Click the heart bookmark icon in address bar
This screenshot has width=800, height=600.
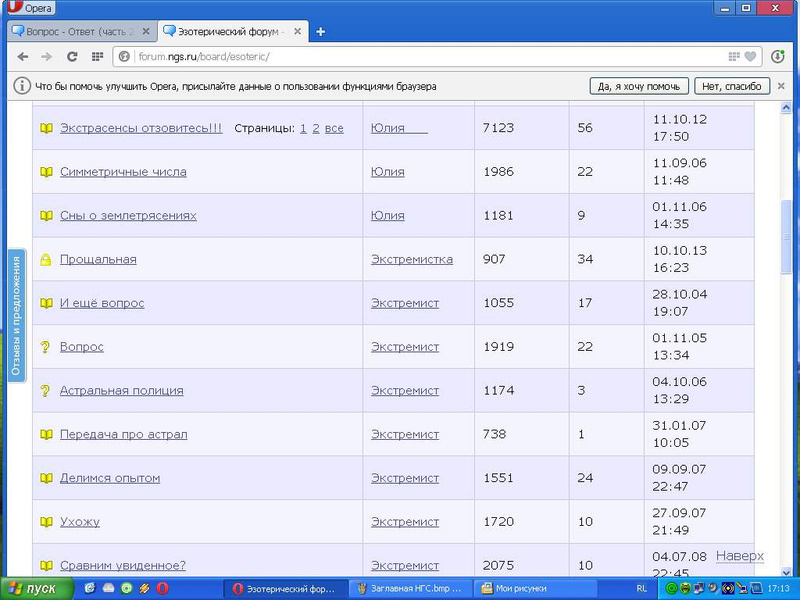point(750,57)
